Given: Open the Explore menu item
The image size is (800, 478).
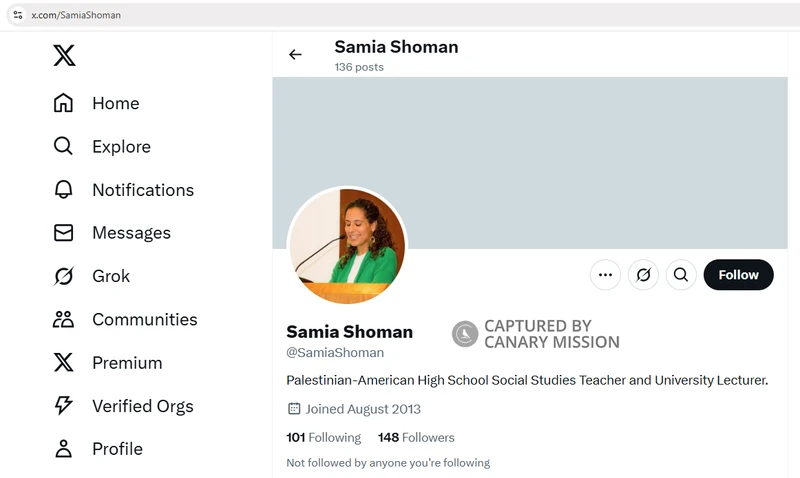Looking at the screenshot, I should (120, 147).
